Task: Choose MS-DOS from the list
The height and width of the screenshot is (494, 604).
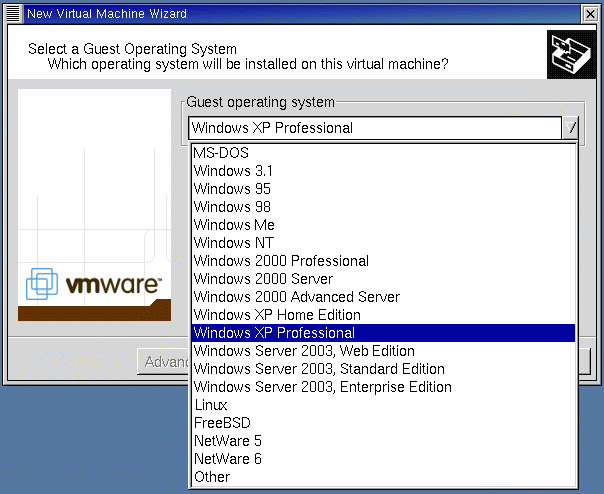Action: point(383,153)
